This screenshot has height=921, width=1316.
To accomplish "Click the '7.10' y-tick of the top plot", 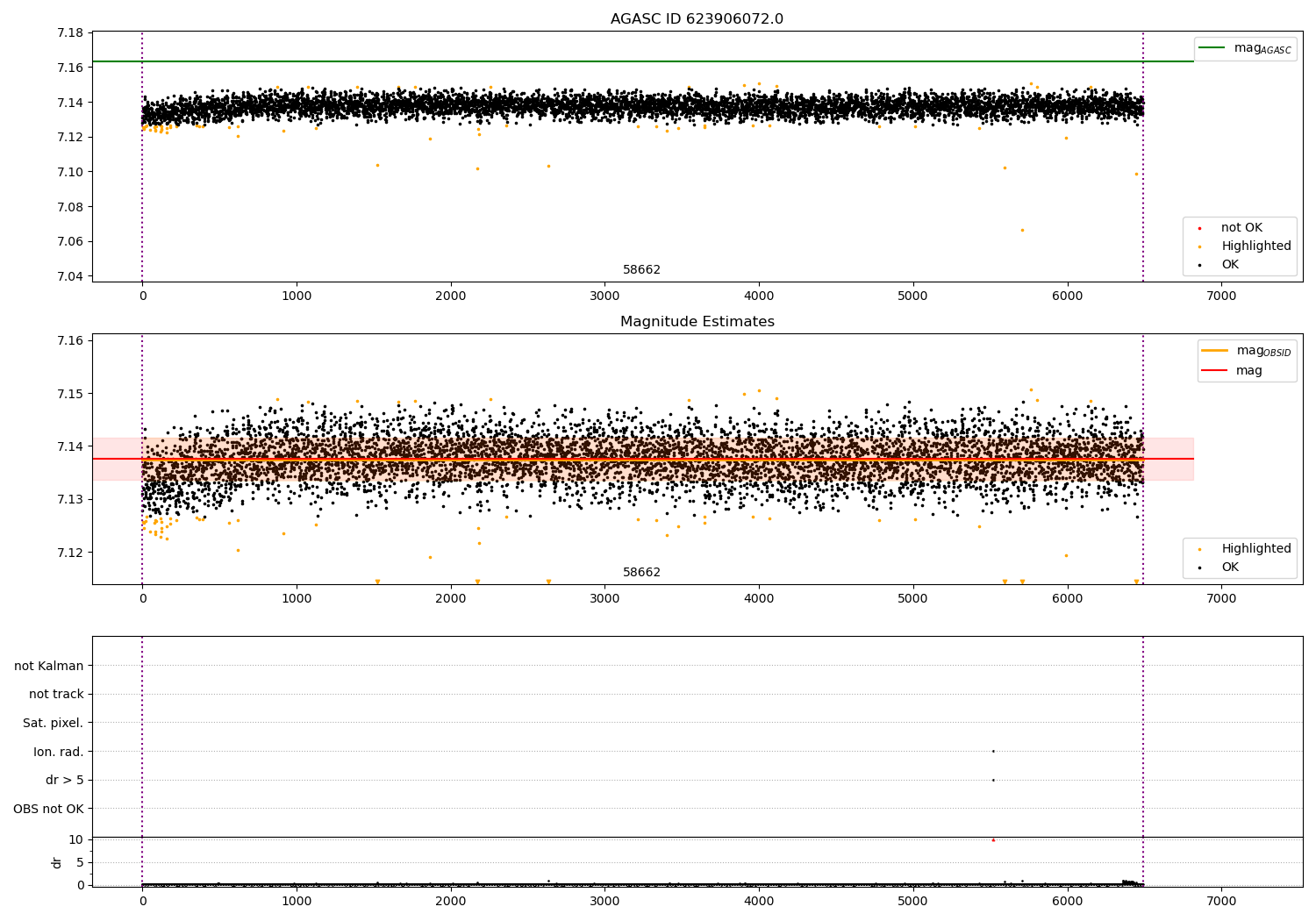I will (x=69, y=172).
